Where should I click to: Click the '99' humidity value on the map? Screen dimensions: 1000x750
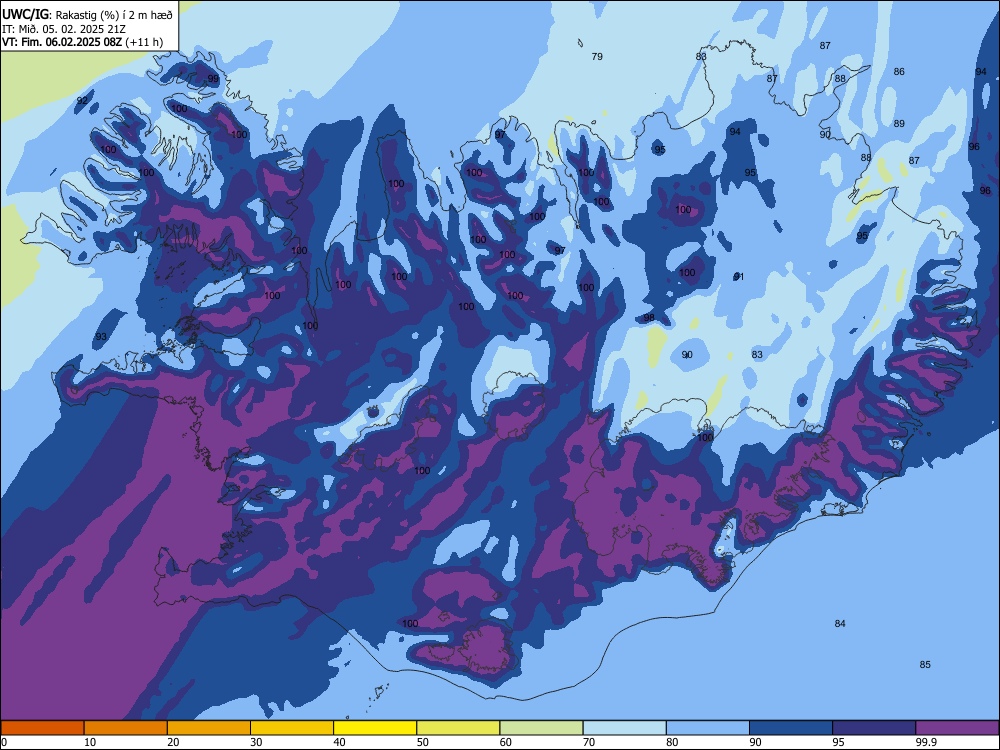213,79
